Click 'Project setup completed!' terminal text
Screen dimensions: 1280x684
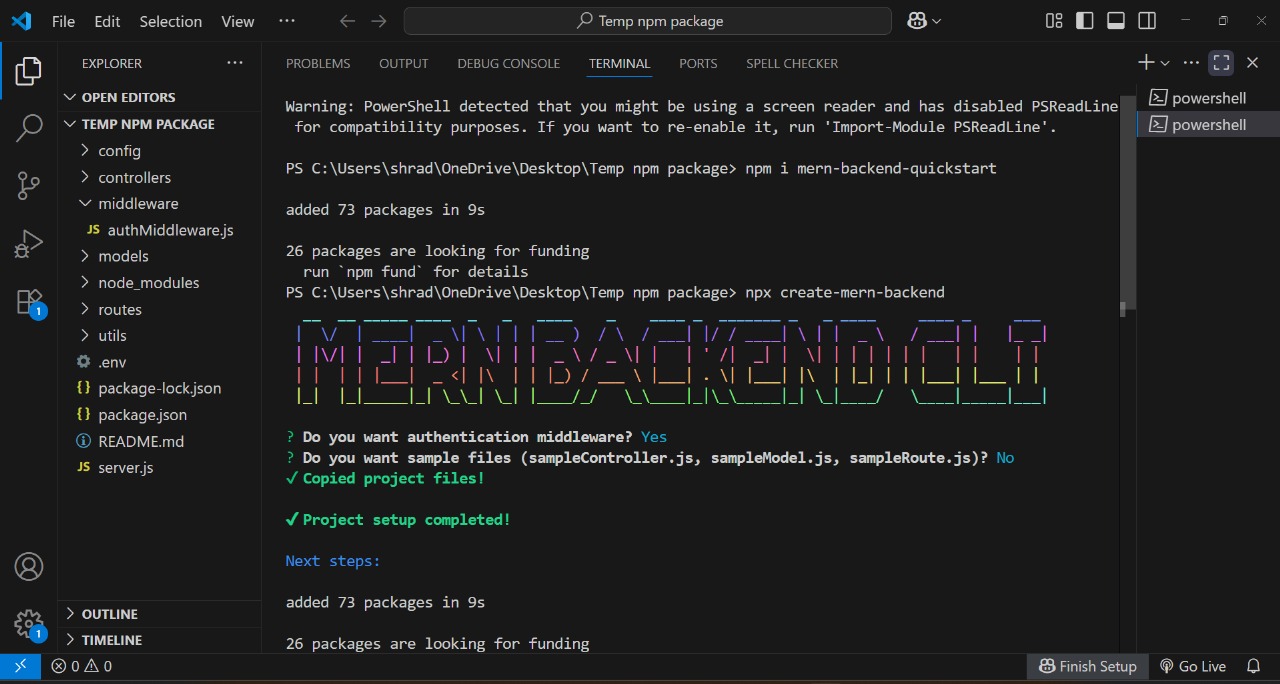pos(407,520)
